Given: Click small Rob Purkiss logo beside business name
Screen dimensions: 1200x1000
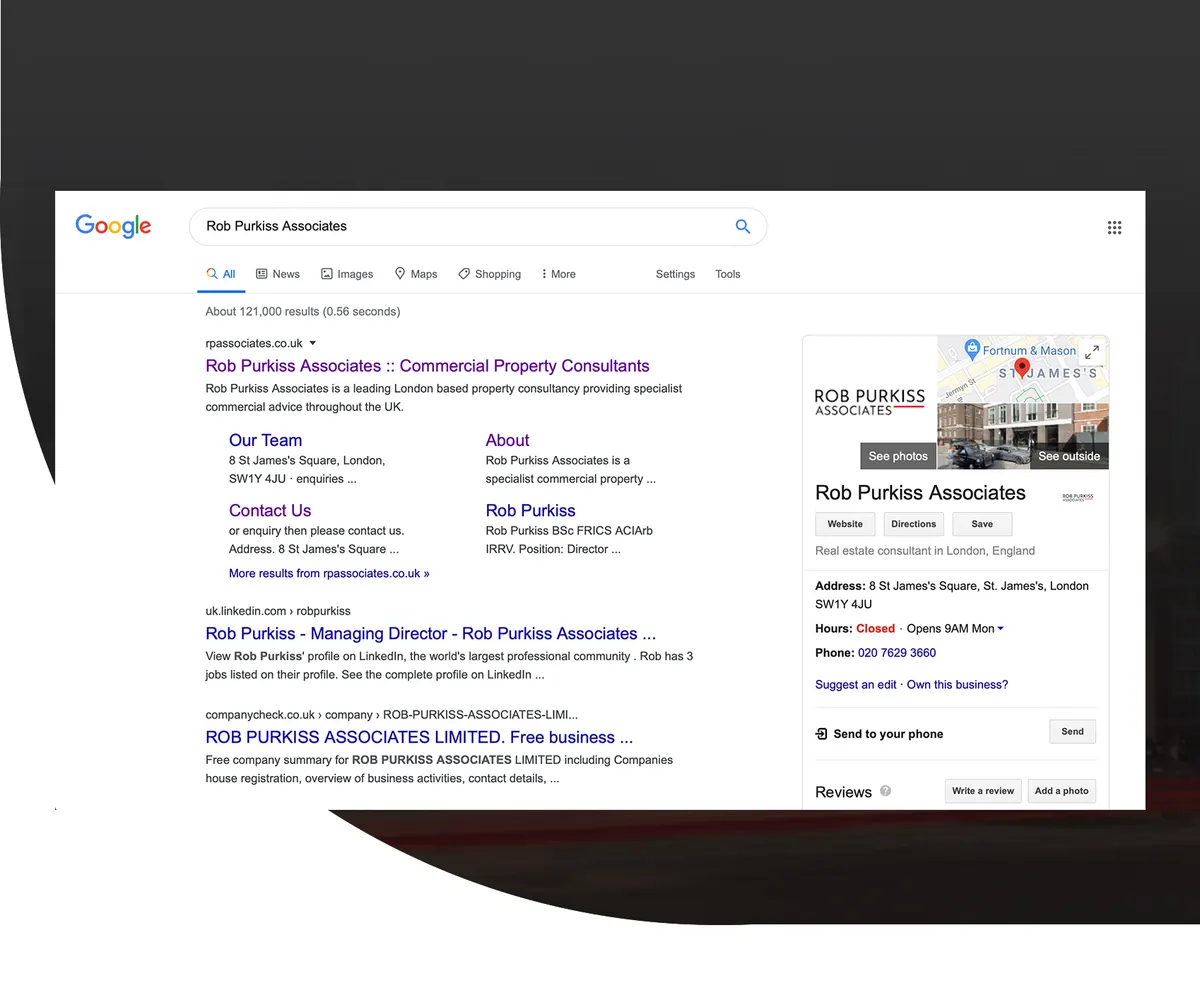Looking at the screenshot, I should coord(1077,496).
